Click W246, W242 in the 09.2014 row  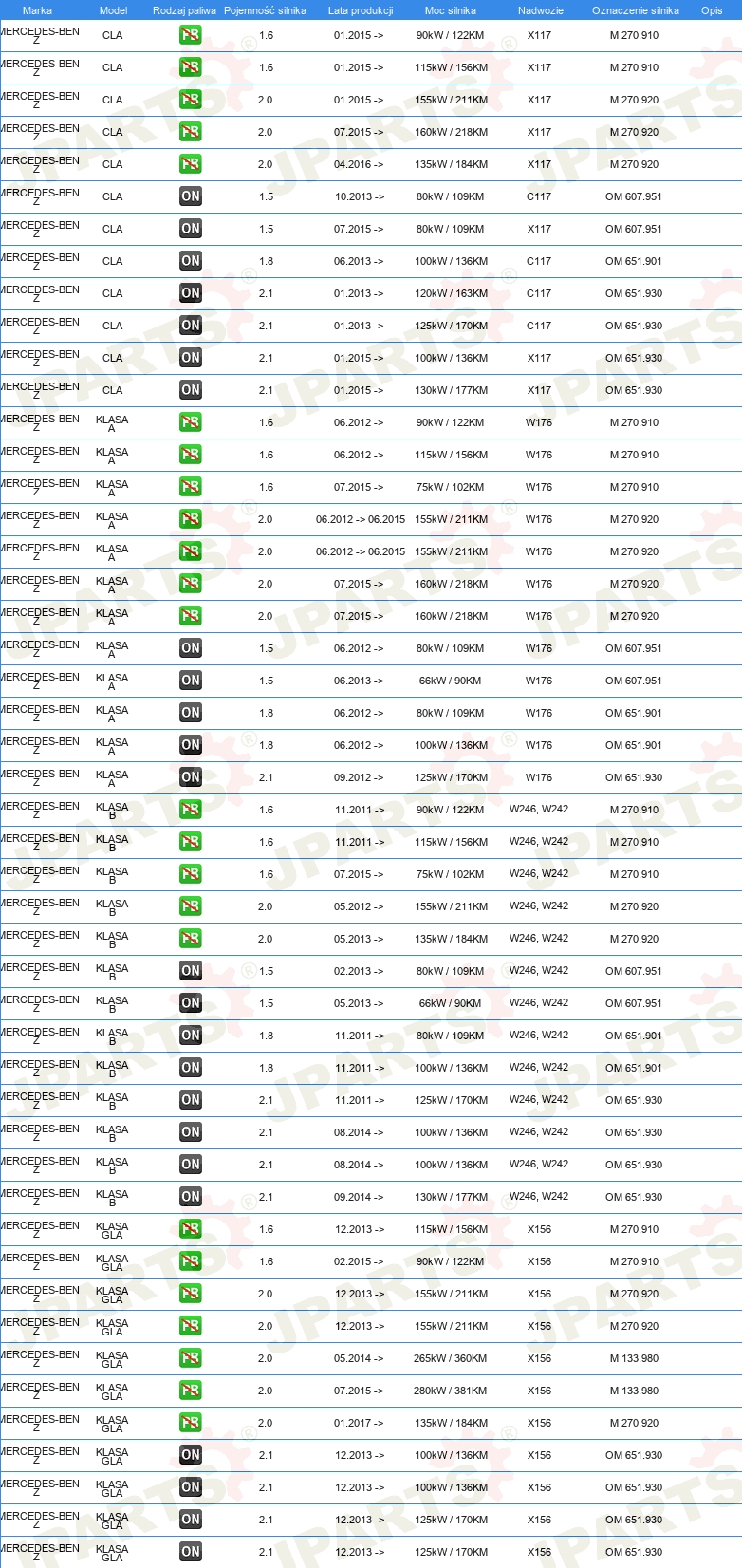[x=539, y=1196]
